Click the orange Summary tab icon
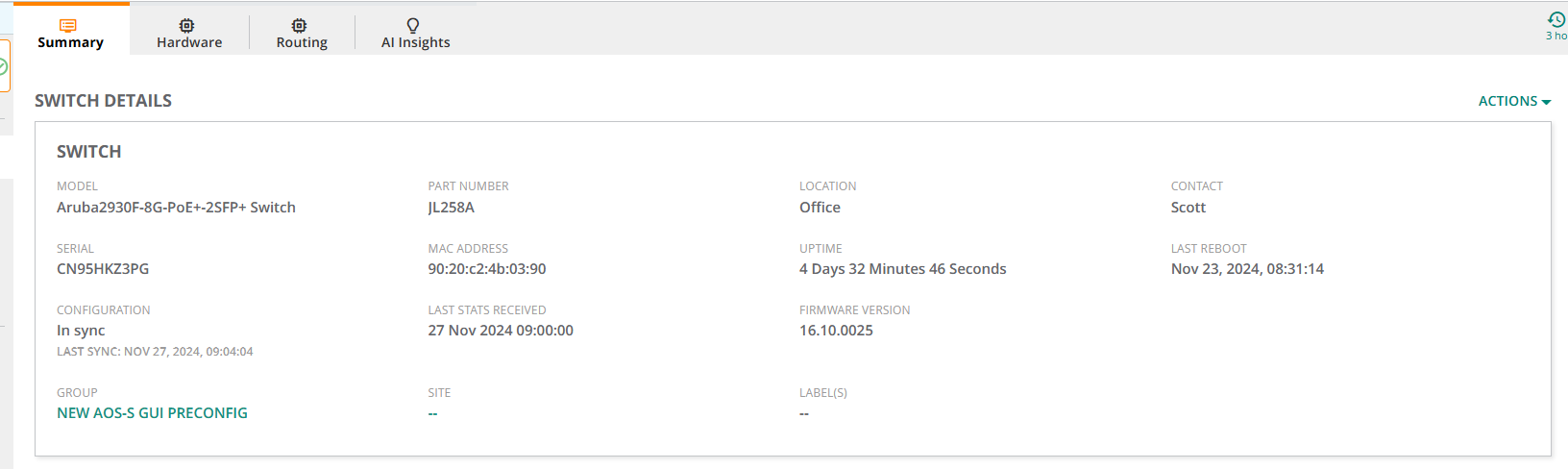This screenshot has width=1568, height=469. [68, 25]
